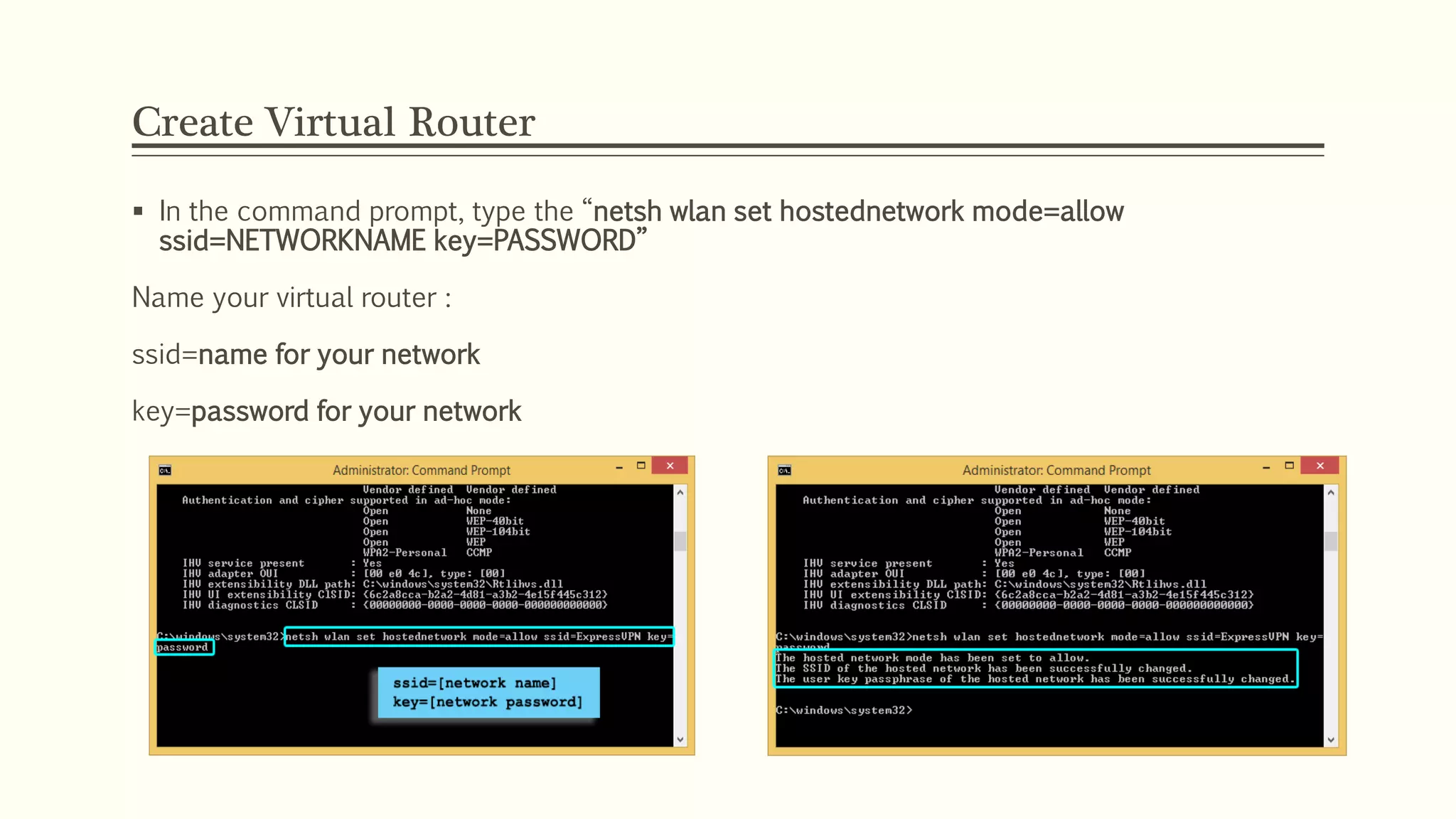The width and height of the screenshot is (1456, 819).
Task: Click 'IHV adapter OUI' line in right window
Action: click(974, 574)
